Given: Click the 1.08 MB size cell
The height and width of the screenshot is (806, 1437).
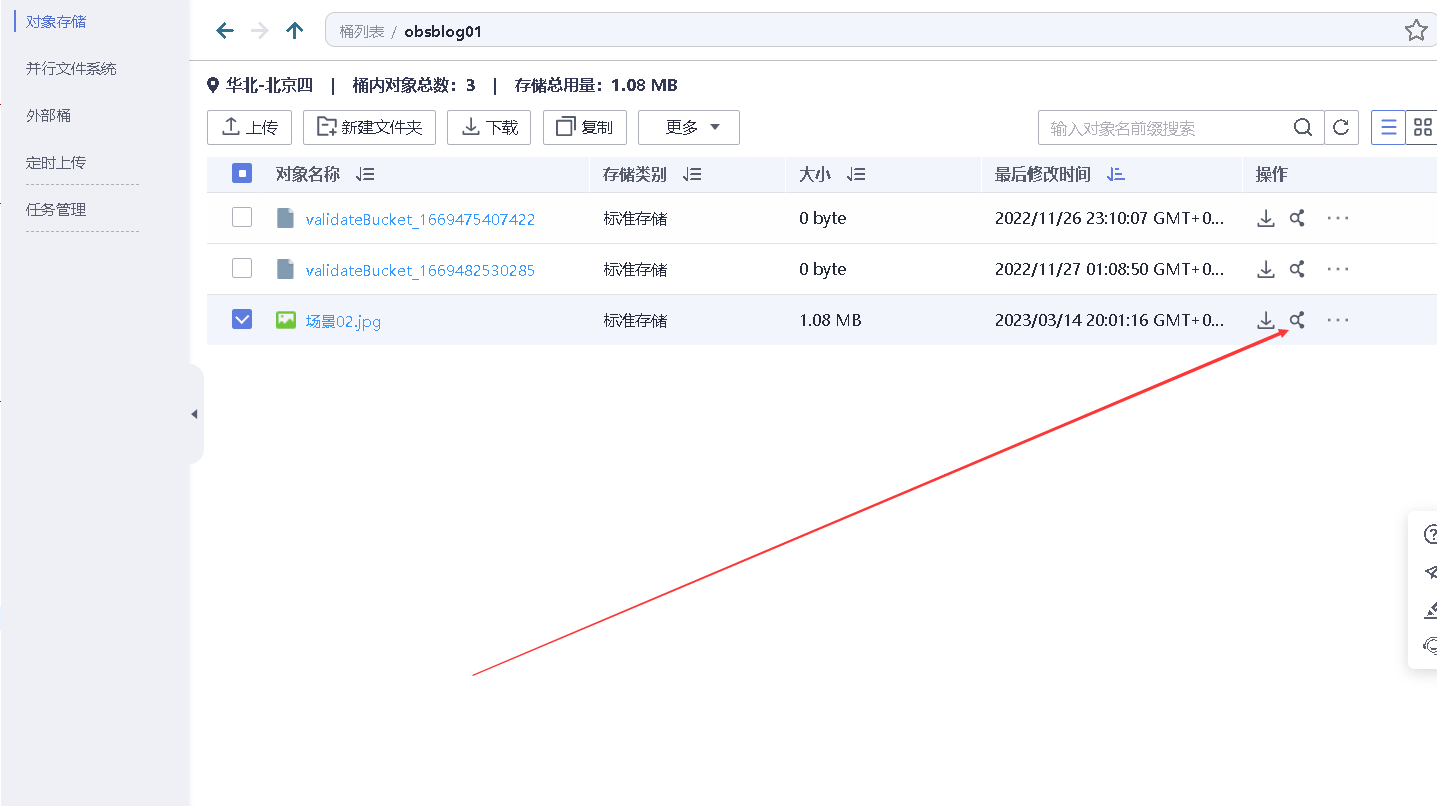Looking at the screenshot, I should point(830,320).
